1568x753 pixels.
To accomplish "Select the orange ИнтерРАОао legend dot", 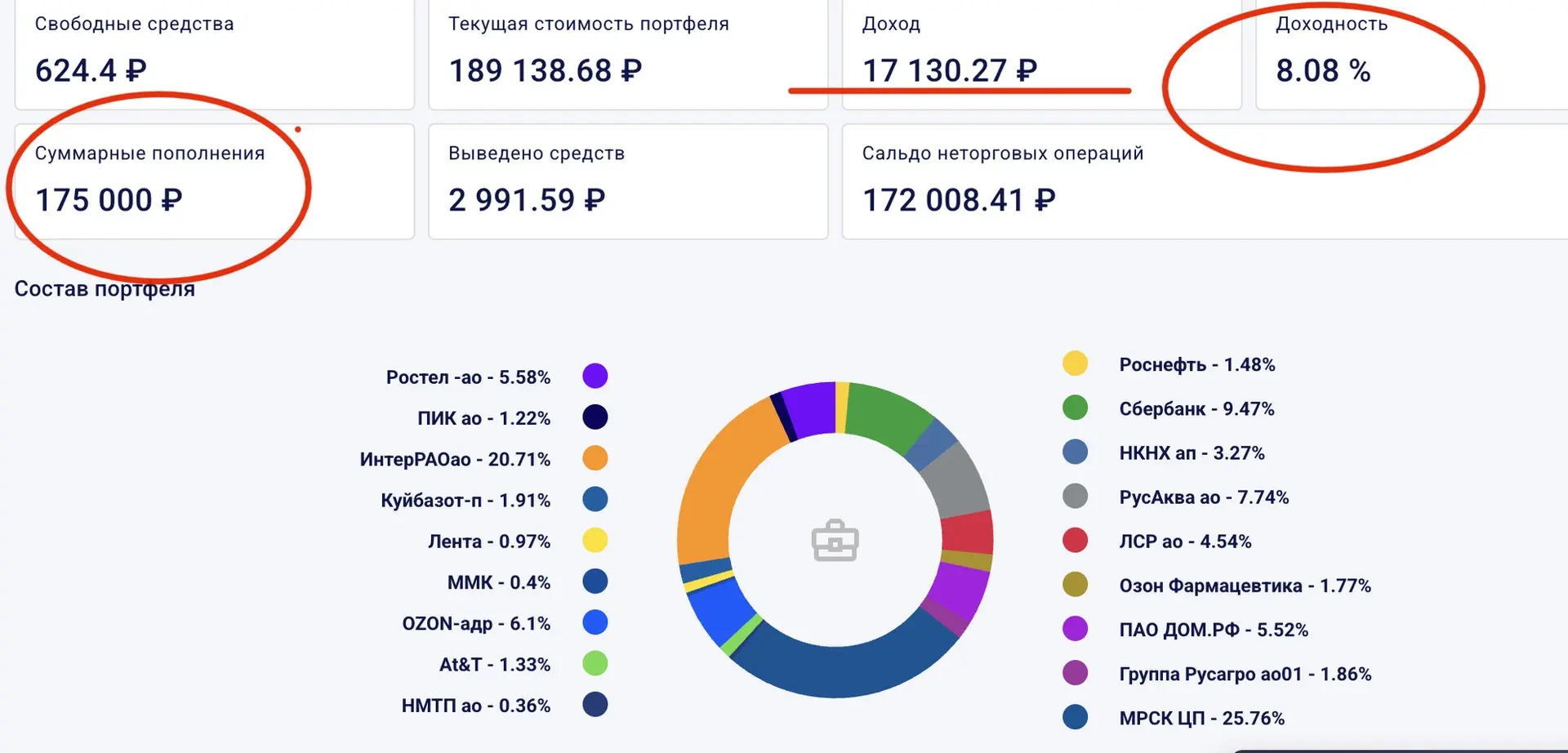I will click(595, 458).
